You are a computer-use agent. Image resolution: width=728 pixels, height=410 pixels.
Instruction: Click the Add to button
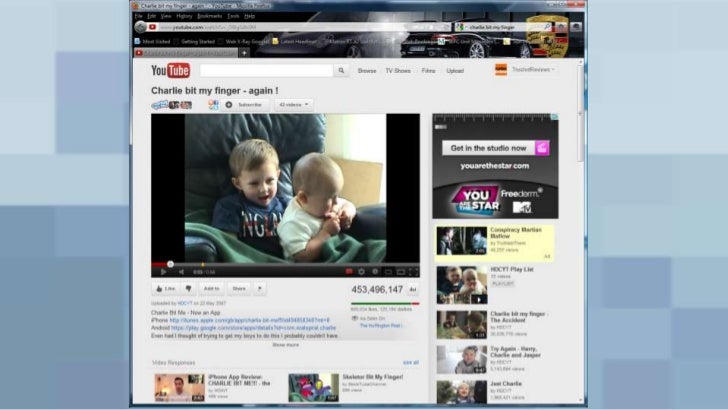click(x=211, y=289)
